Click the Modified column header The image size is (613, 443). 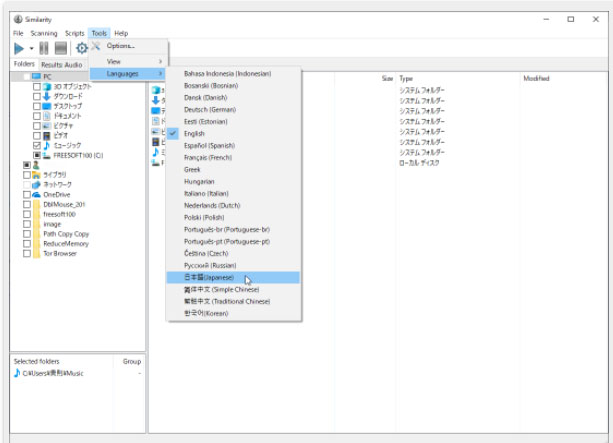tap(536, 78)
